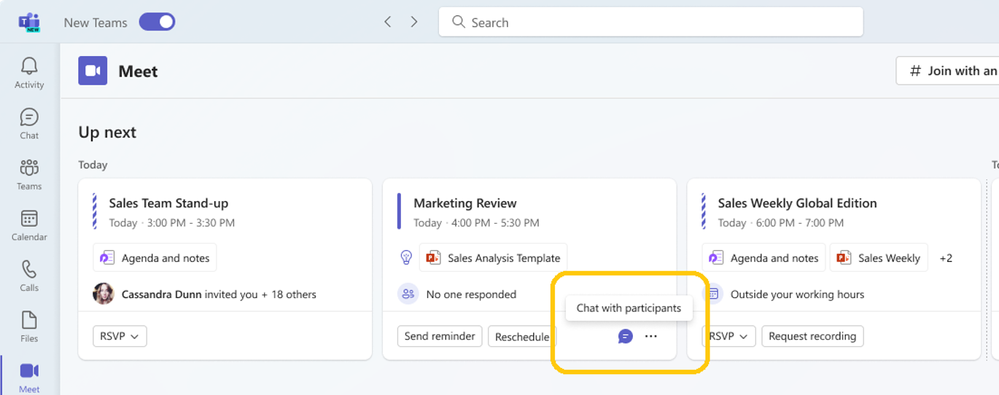Click the 'No one responded' status text
The image size is (999, 395).
pos(471,295)
